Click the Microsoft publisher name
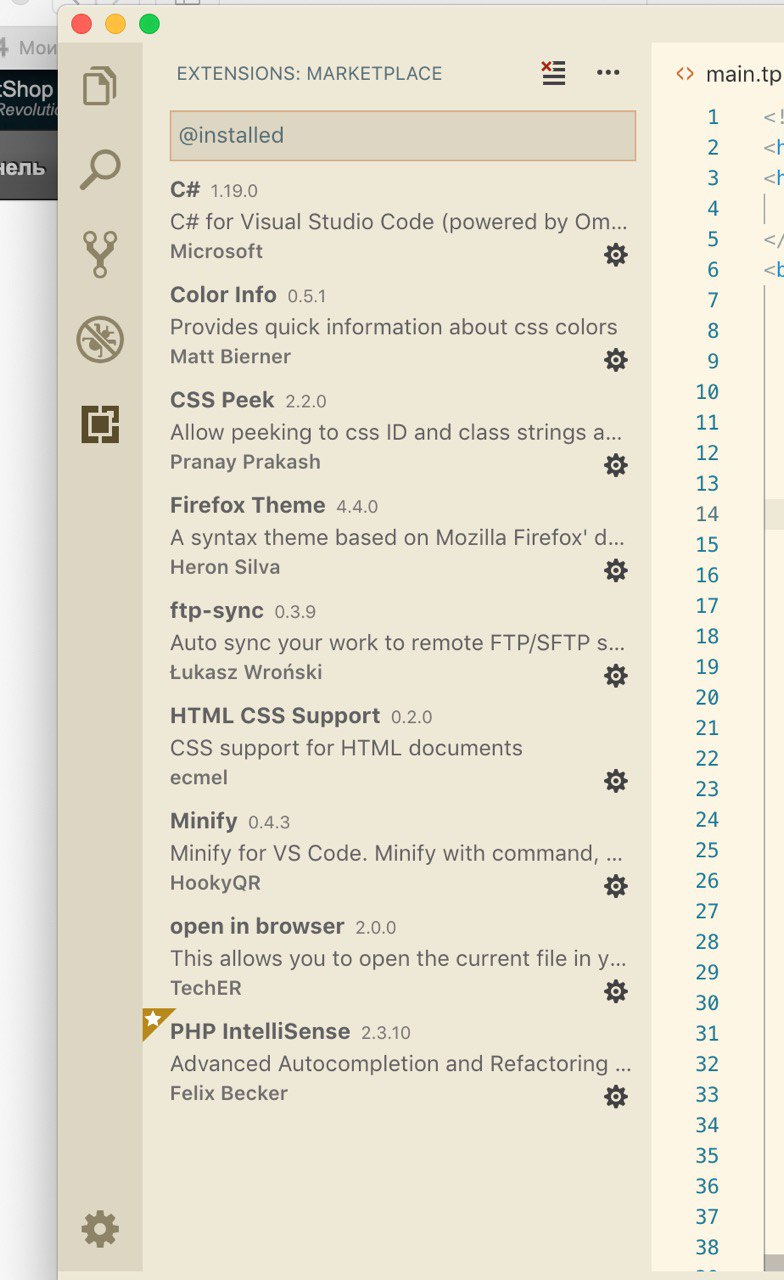 point(217,251)
